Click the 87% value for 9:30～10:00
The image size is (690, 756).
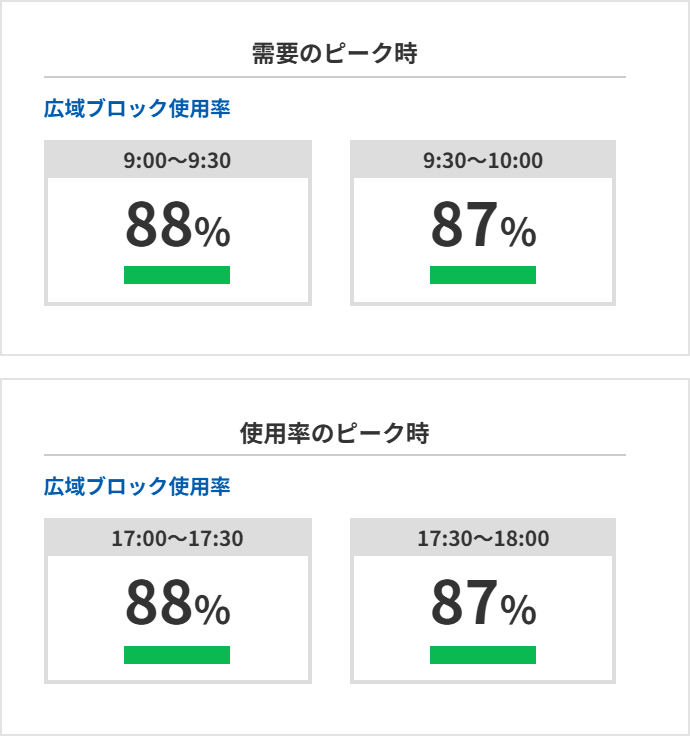tap(483, 224)
